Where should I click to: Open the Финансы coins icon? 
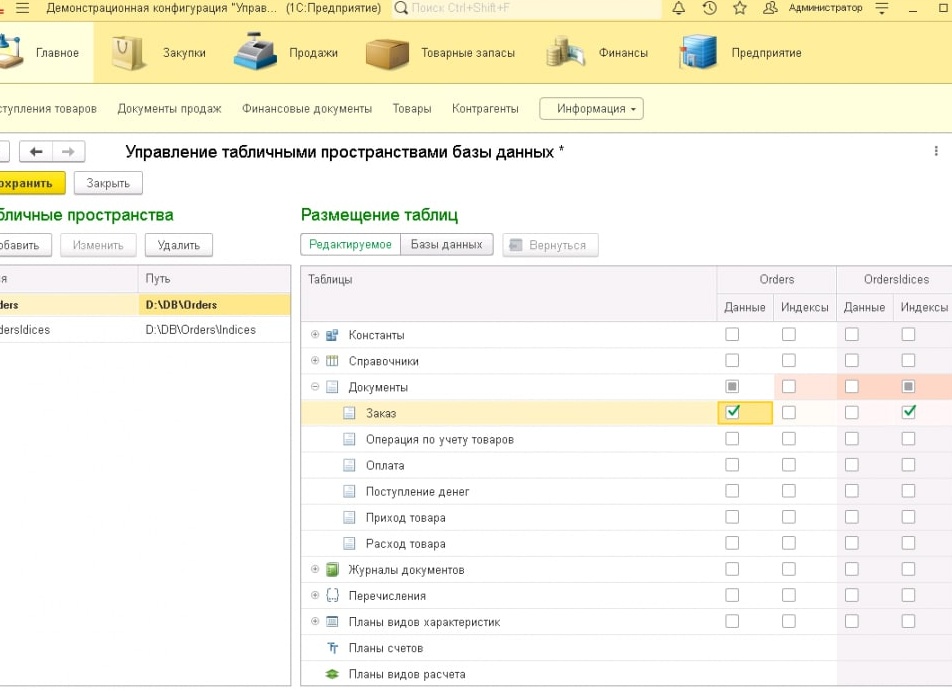pos(565,52)
